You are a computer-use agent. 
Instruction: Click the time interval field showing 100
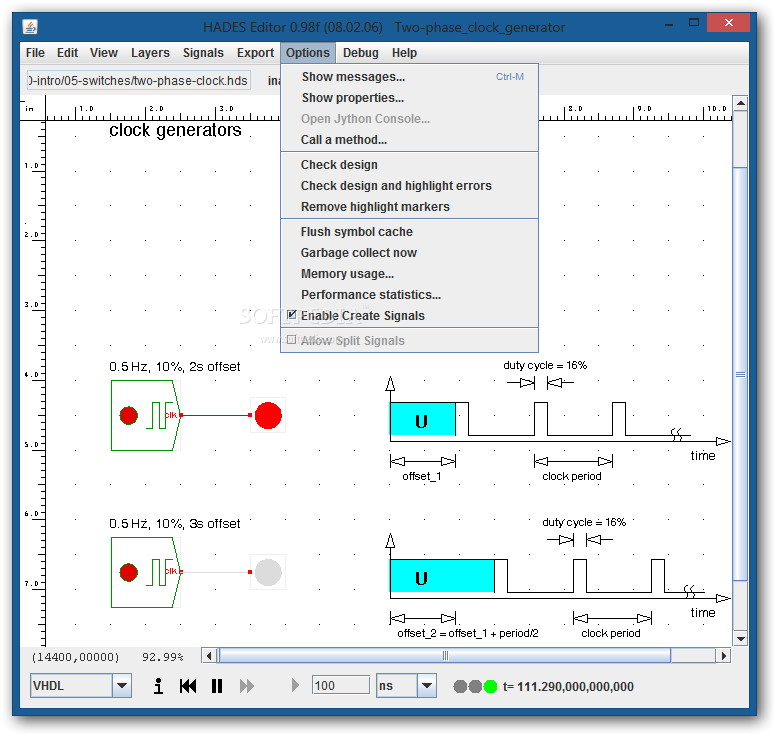click(x=340, y=686)
